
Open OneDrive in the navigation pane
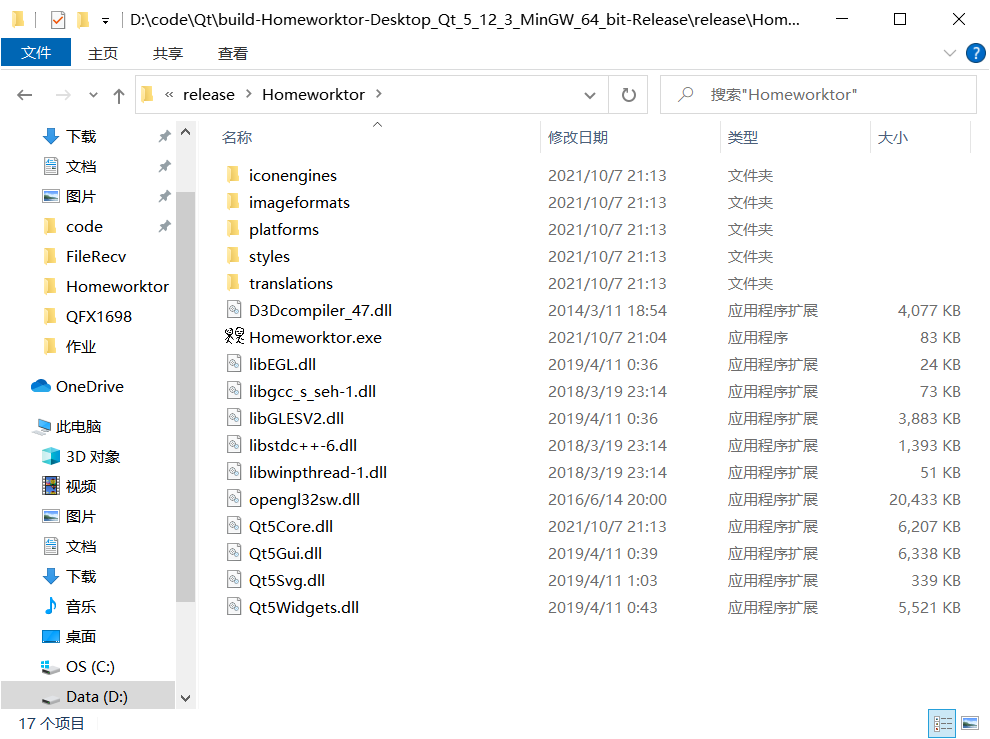(90, 387)
